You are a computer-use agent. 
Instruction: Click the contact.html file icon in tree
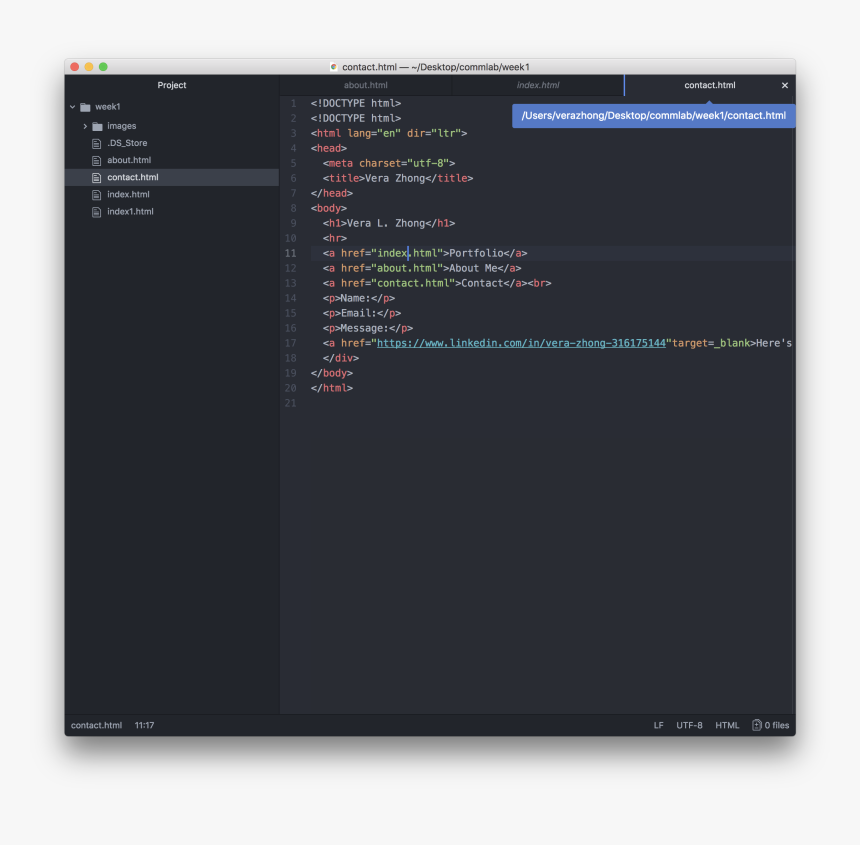tap(97, 177)
